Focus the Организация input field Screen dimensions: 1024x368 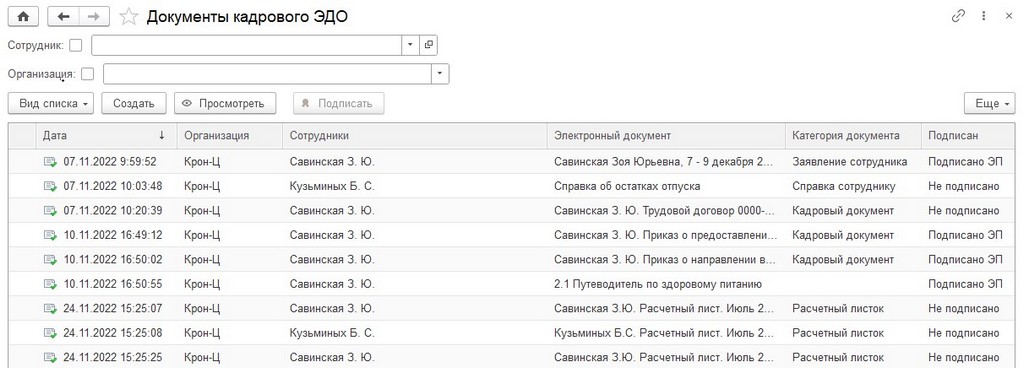[x=267, y=74]
